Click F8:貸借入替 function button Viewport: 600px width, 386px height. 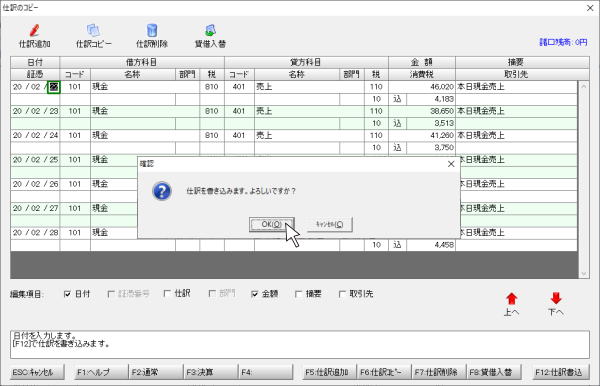pyautogui.click(x=494, y=372)
